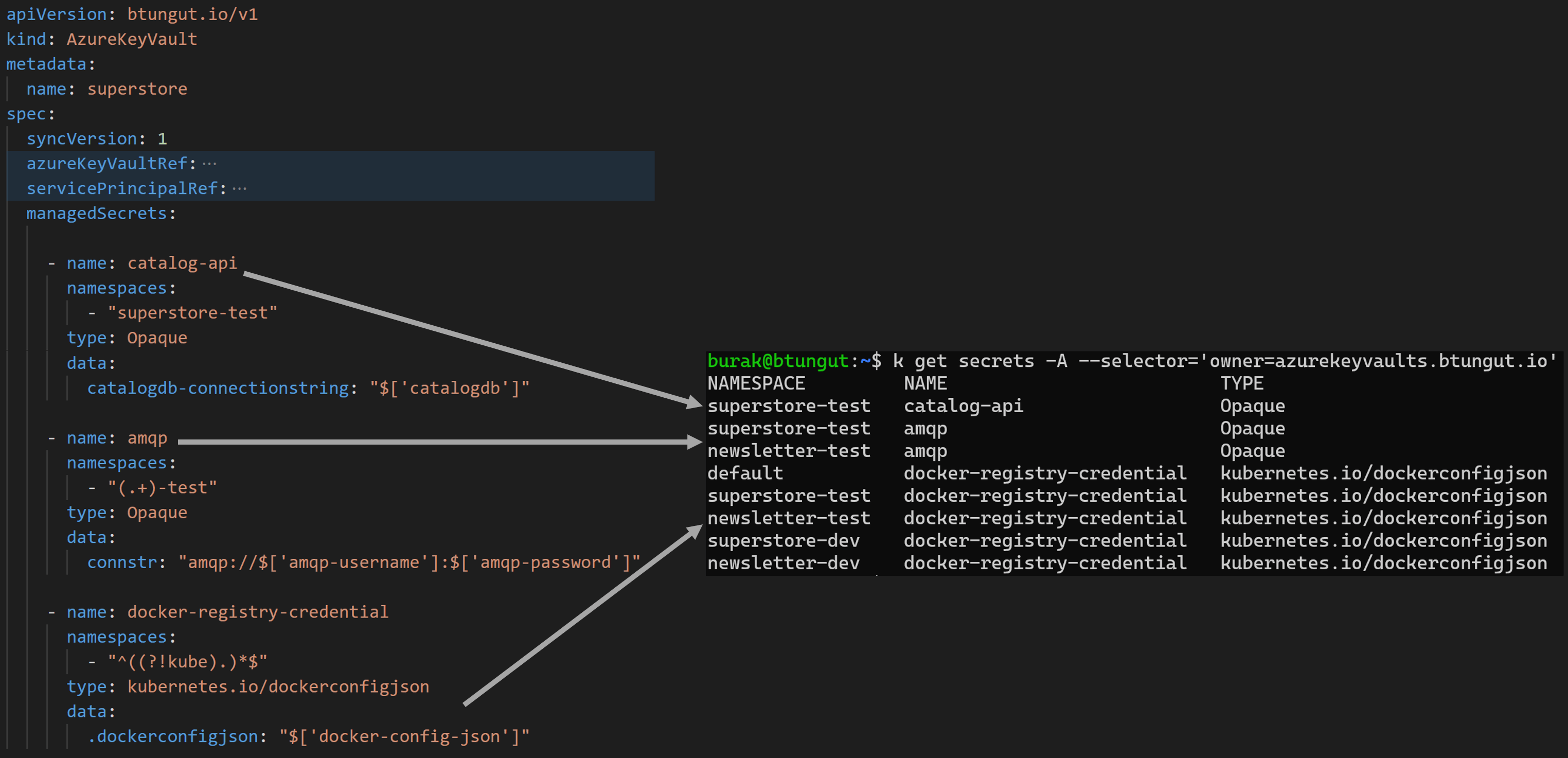1568x758 pixels.
Task: Place cursor on btungut.io/v1 apiVersion value
Action: 192,14
